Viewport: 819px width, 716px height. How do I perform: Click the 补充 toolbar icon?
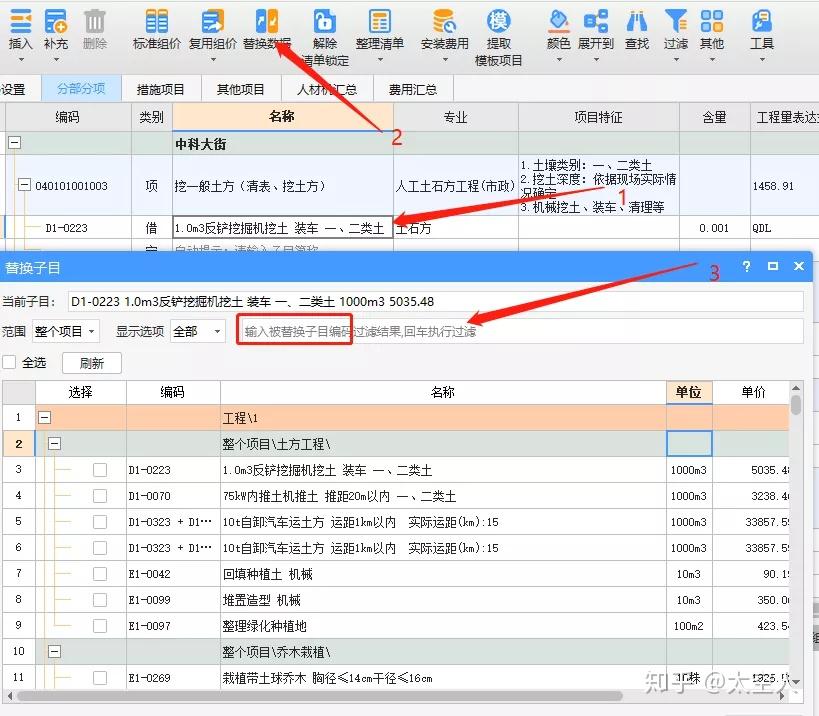coord(56,21)
